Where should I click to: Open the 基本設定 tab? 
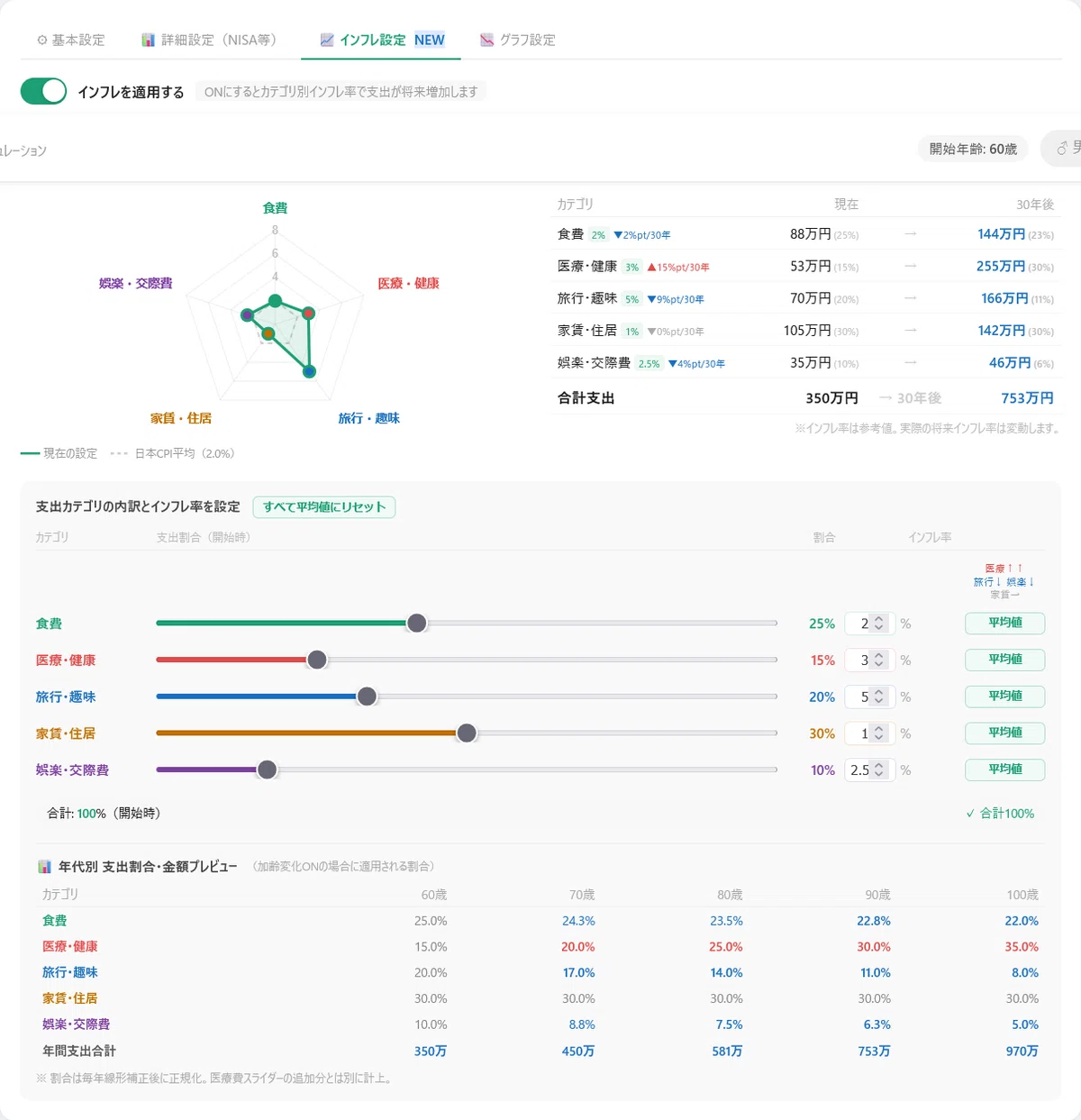pyautogui.click(x=70, y=40)
